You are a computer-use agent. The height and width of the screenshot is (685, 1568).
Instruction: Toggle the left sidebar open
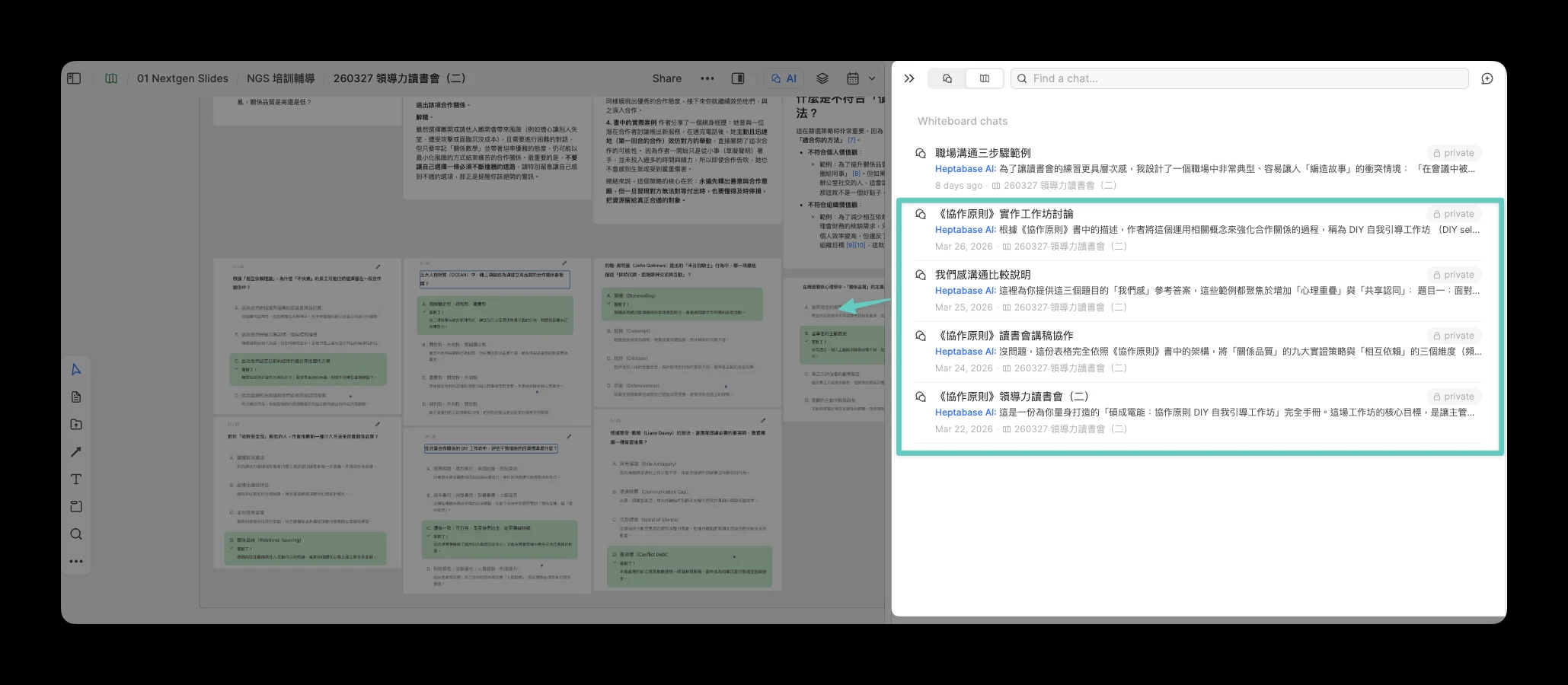click(x=74, y=78)
